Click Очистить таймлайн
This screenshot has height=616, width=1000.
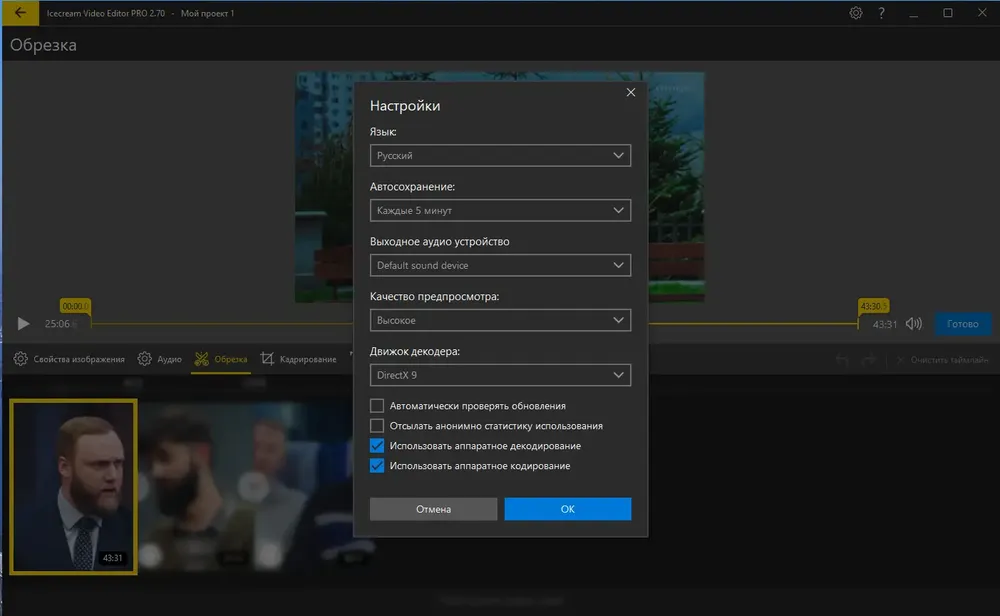[x=942, y=360]
